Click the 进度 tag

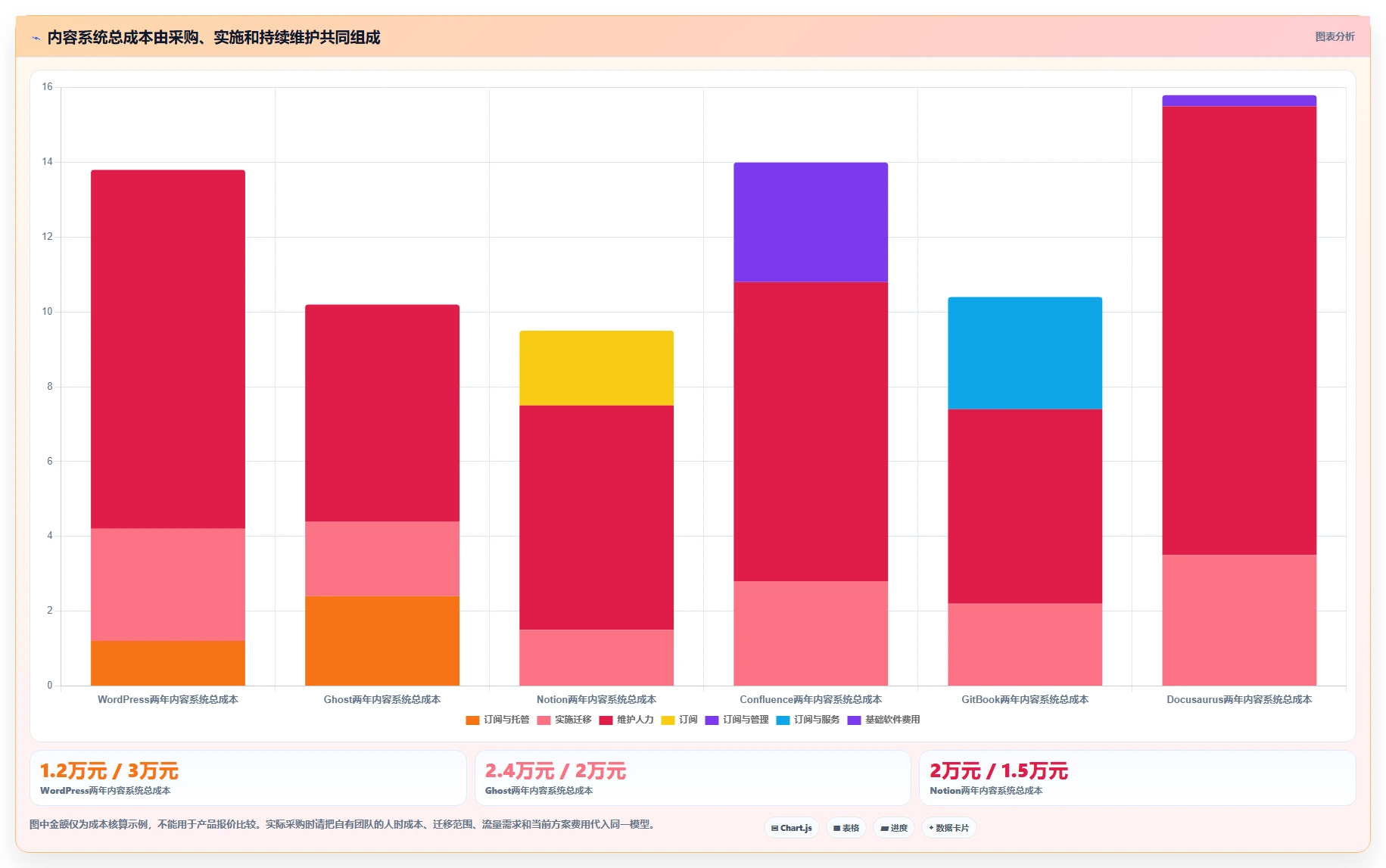coord(894,828)
